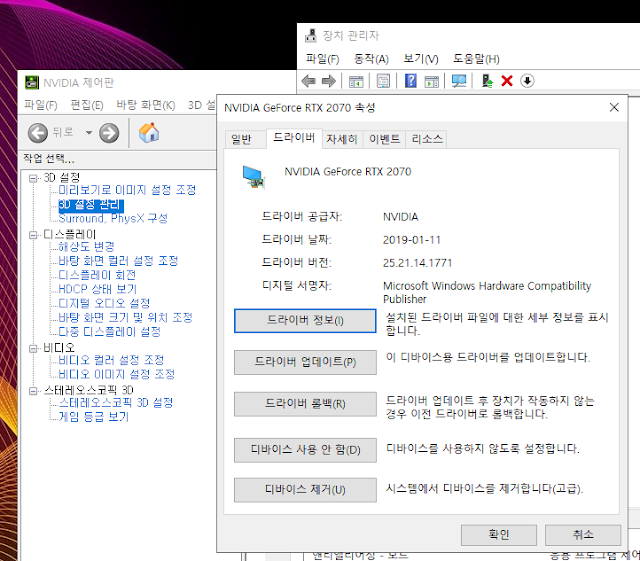This screenshot has width=640, height=561.
Task: Collapse the 스테레오스코픽 3D tree node
Action: pyautogui.click(x=33, y=391)
